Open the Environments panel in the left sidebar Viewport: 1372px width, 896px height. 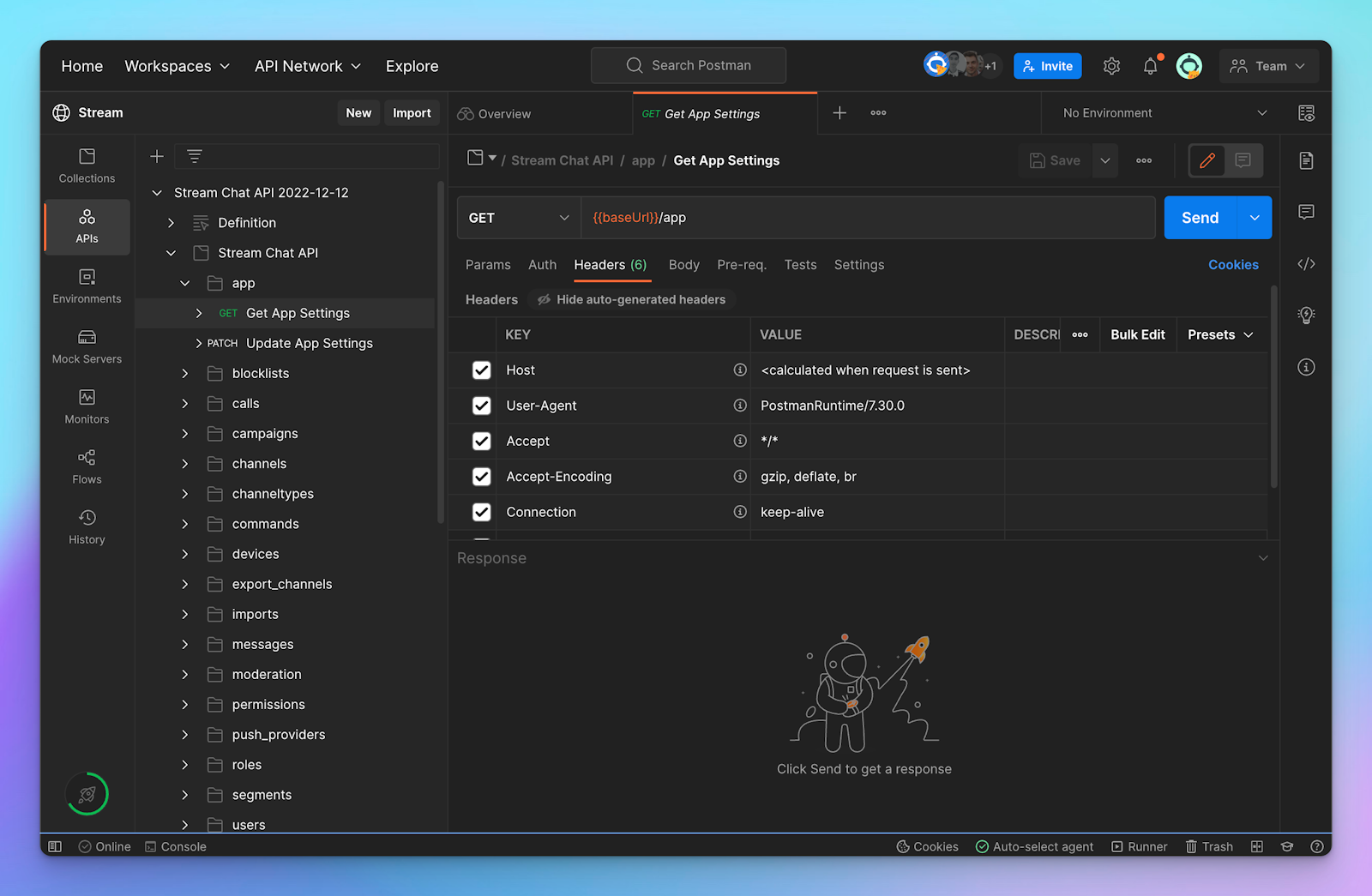(x=86, y=287)
